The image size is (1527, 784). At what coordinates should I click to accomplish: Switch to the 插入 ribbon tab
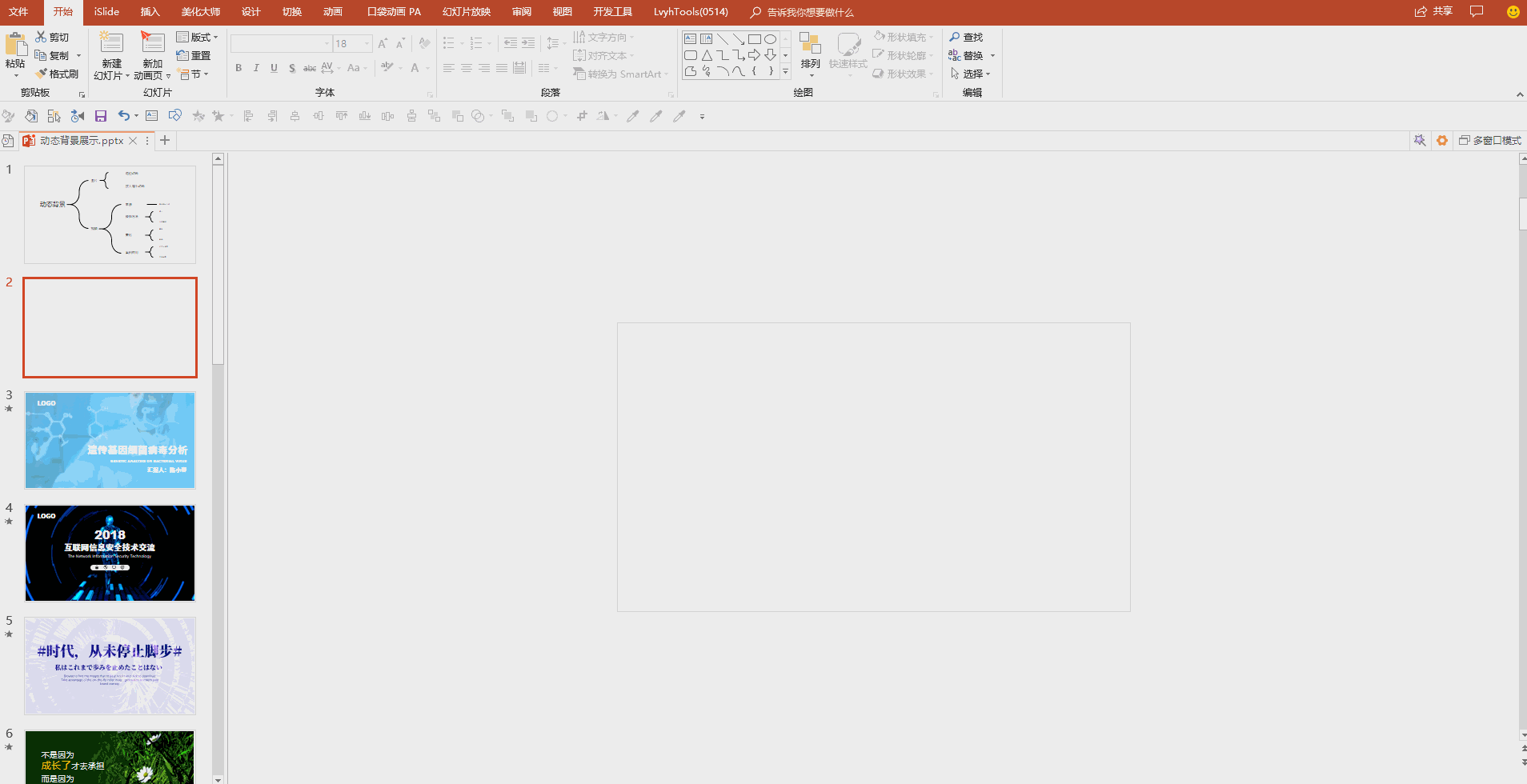click(x=150, y=12)
